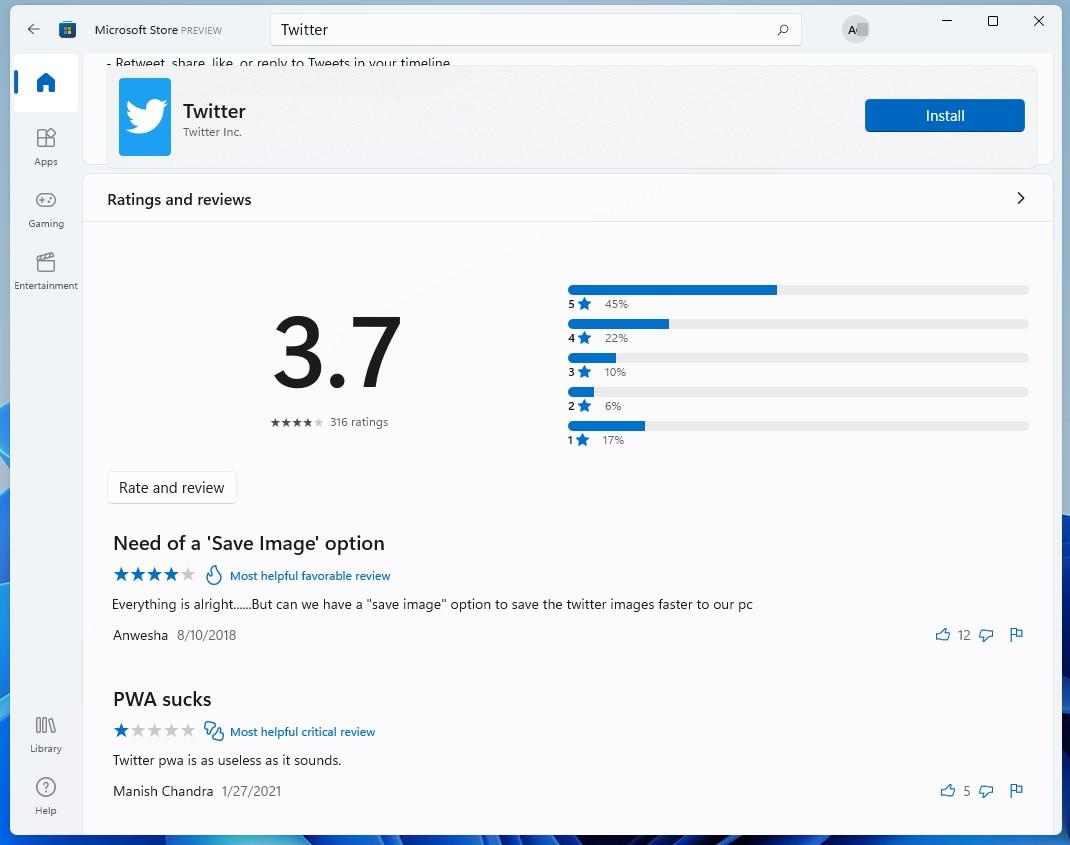
Task: Open the Entertainment section
Action: click(46, 271)
